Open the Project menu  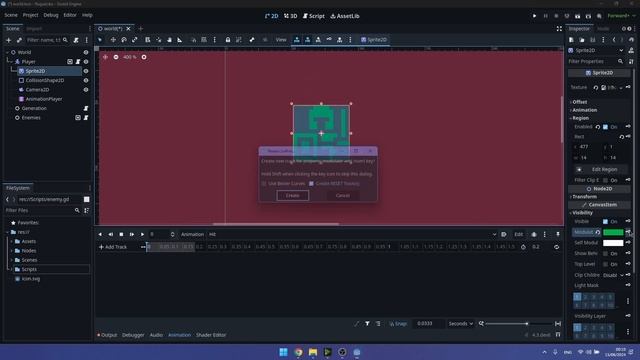point(30,15)
